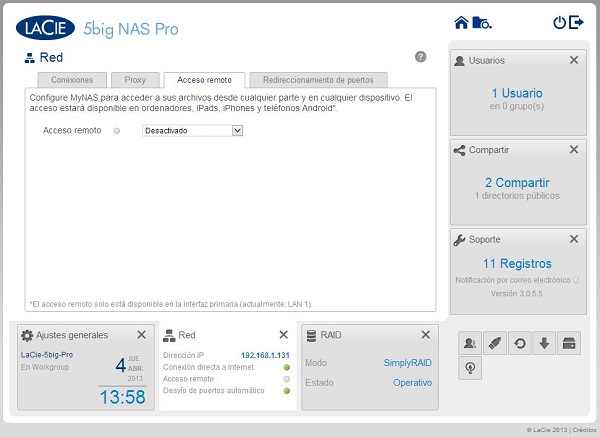Close the Soporte widget
600x437 pixels.
pyautogui.click(x=574, y=239)
